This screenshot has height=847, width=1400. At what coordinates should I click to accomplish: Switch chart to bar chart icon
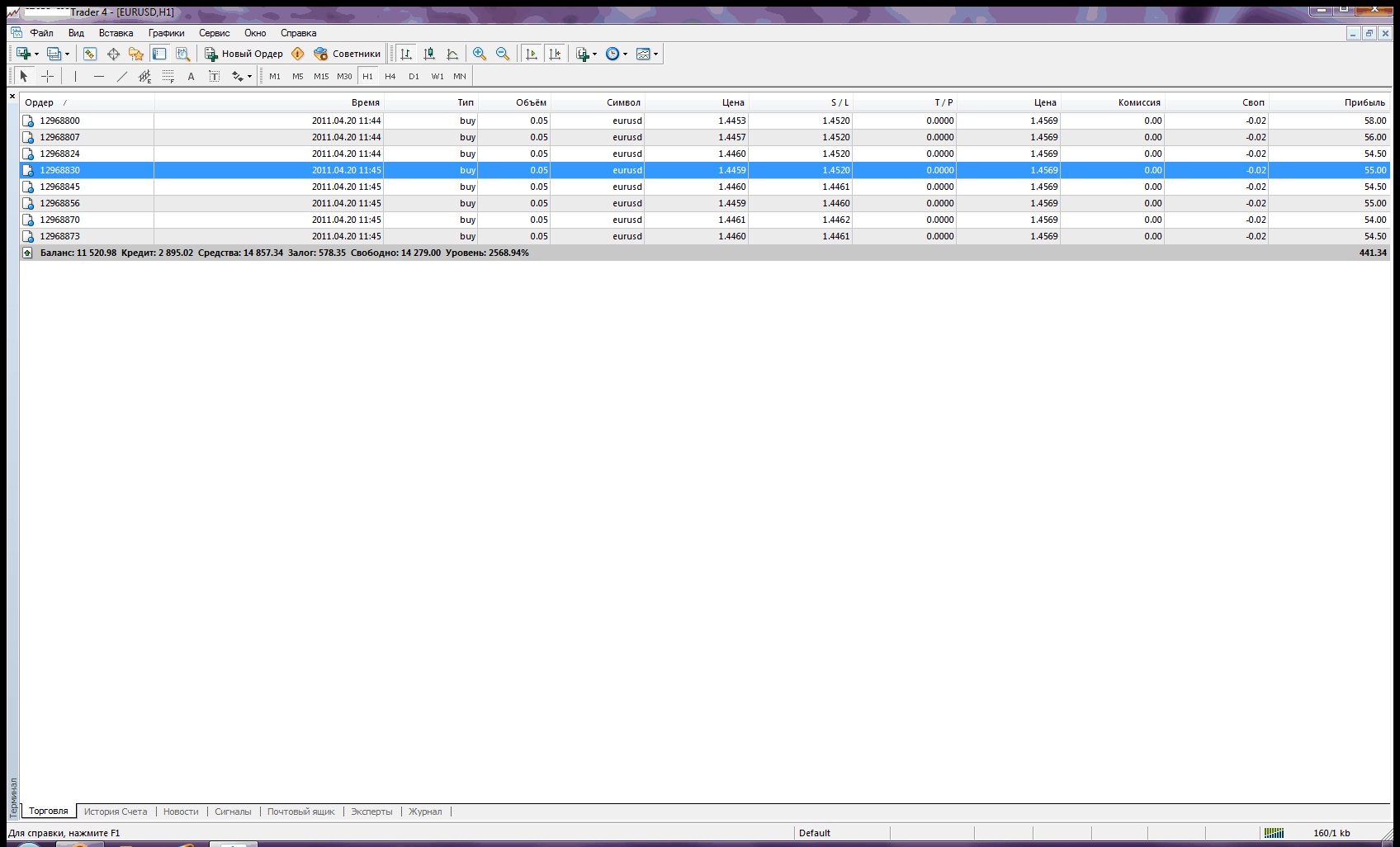[x=406, y=54]
